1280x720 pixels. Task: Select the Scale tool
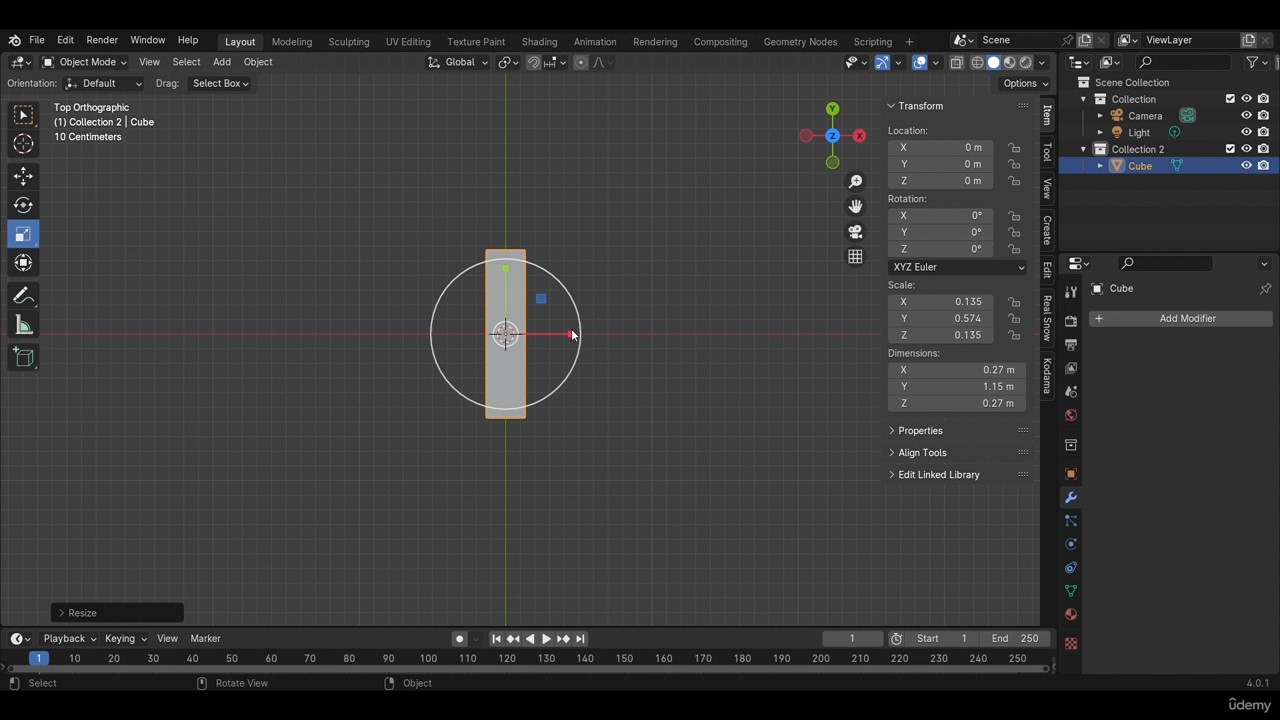coord(23,234)
